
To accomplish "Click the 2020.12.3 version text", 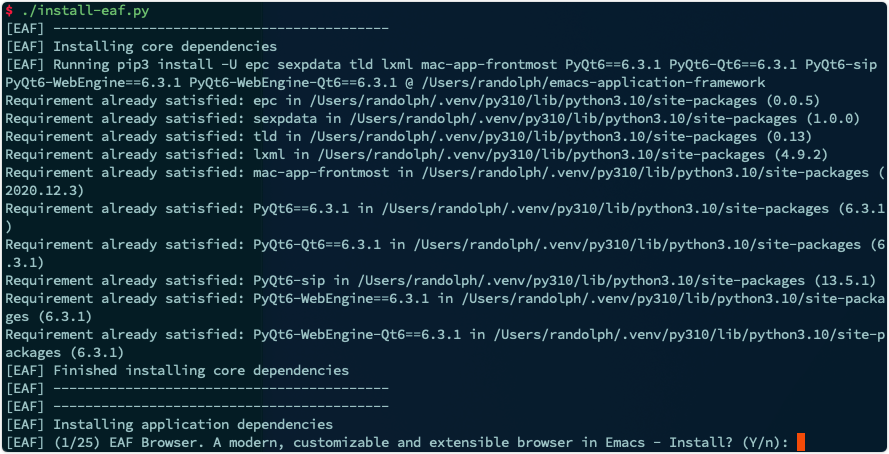I will click(44, 190).
